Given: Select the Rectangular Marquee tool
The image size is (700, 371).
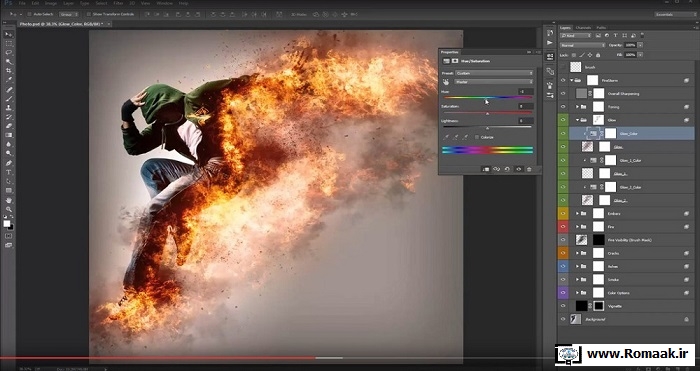Looking at the screenshot, I should (8, 44).
